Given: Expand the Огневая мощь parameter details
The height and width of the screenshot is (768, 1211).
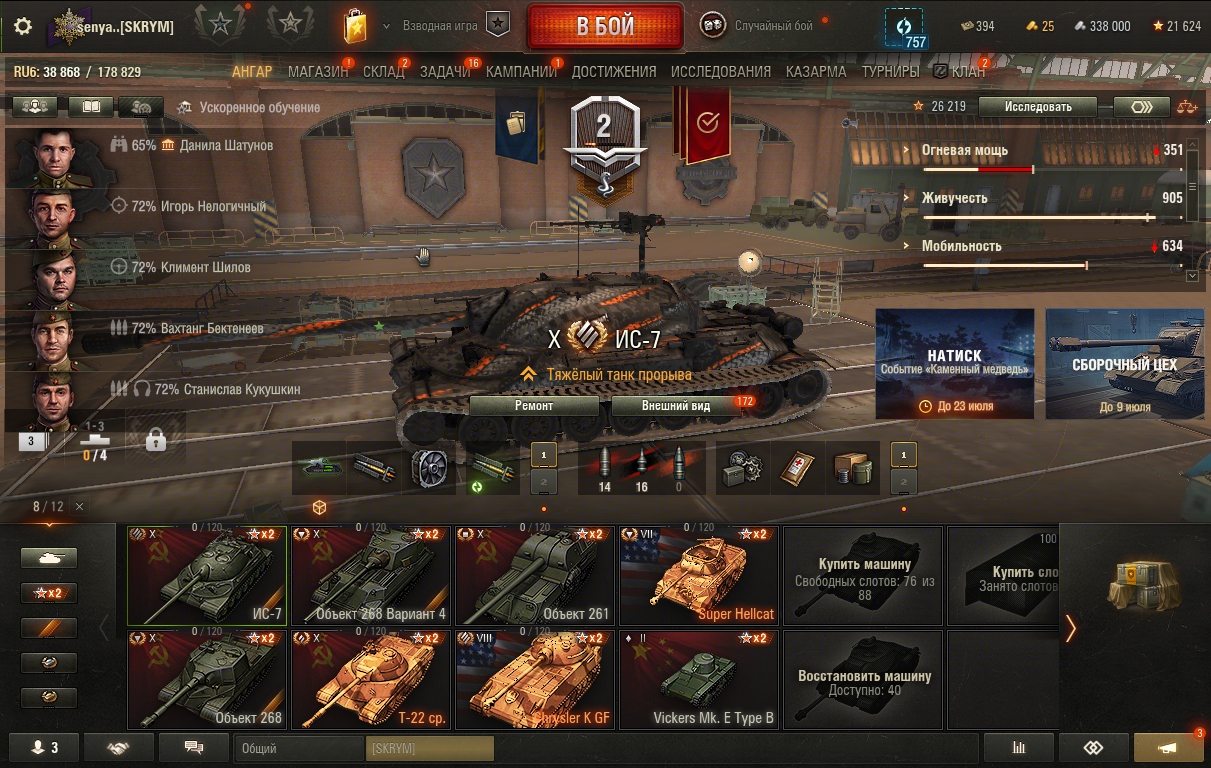Looking at the screenshot, I should (965, 150).
